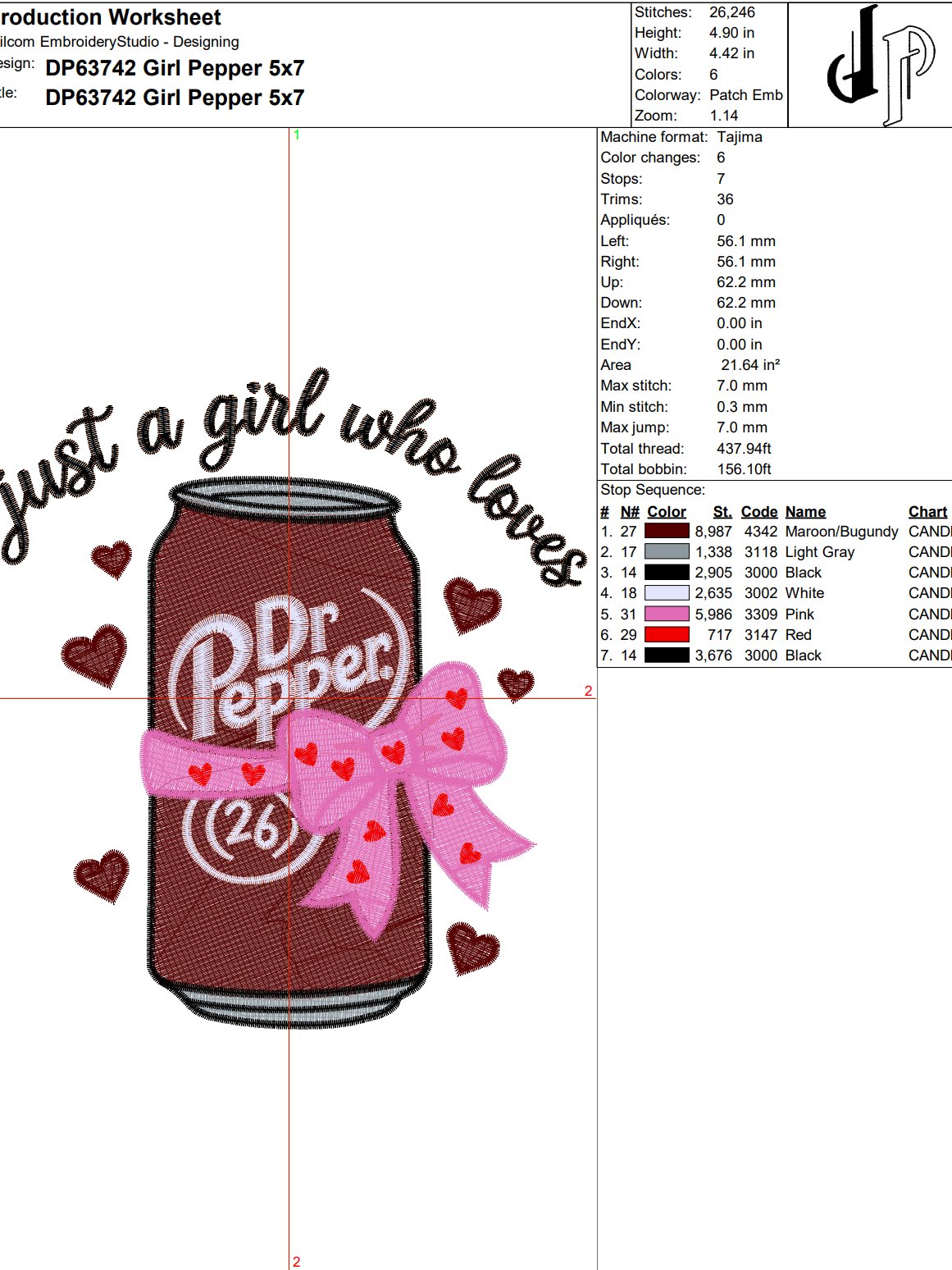Click the 'roduction Worksheet' heading
This screenshot has height=1270, width=952.
(111, 17)
